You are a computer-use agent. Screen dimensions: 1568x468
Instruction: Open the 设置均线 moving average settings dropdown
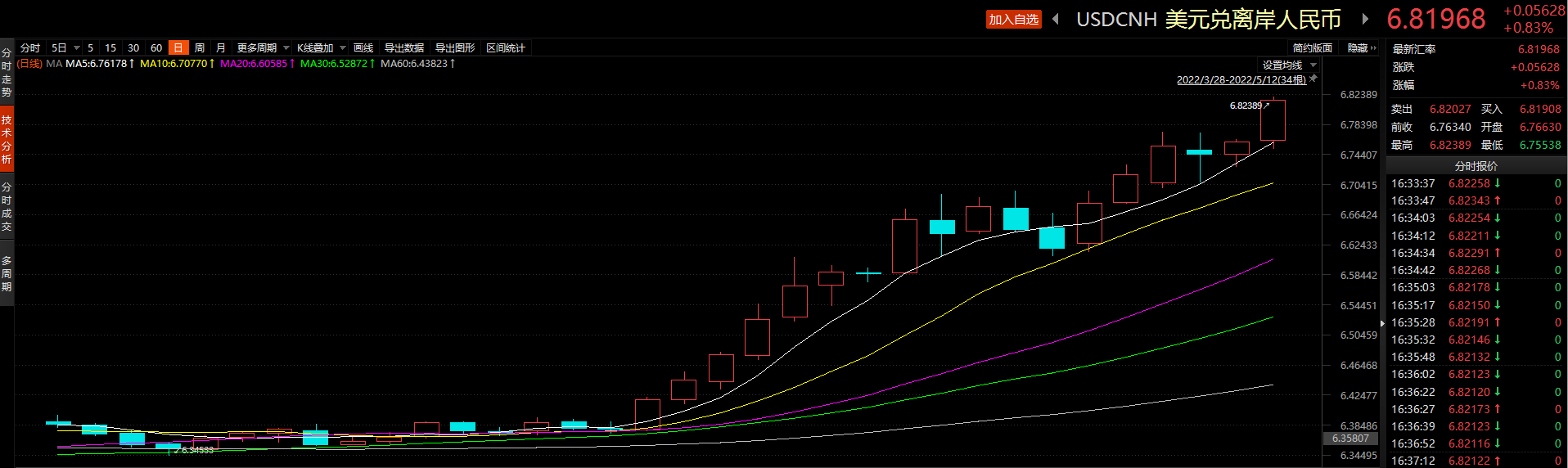coord(1289,65)
